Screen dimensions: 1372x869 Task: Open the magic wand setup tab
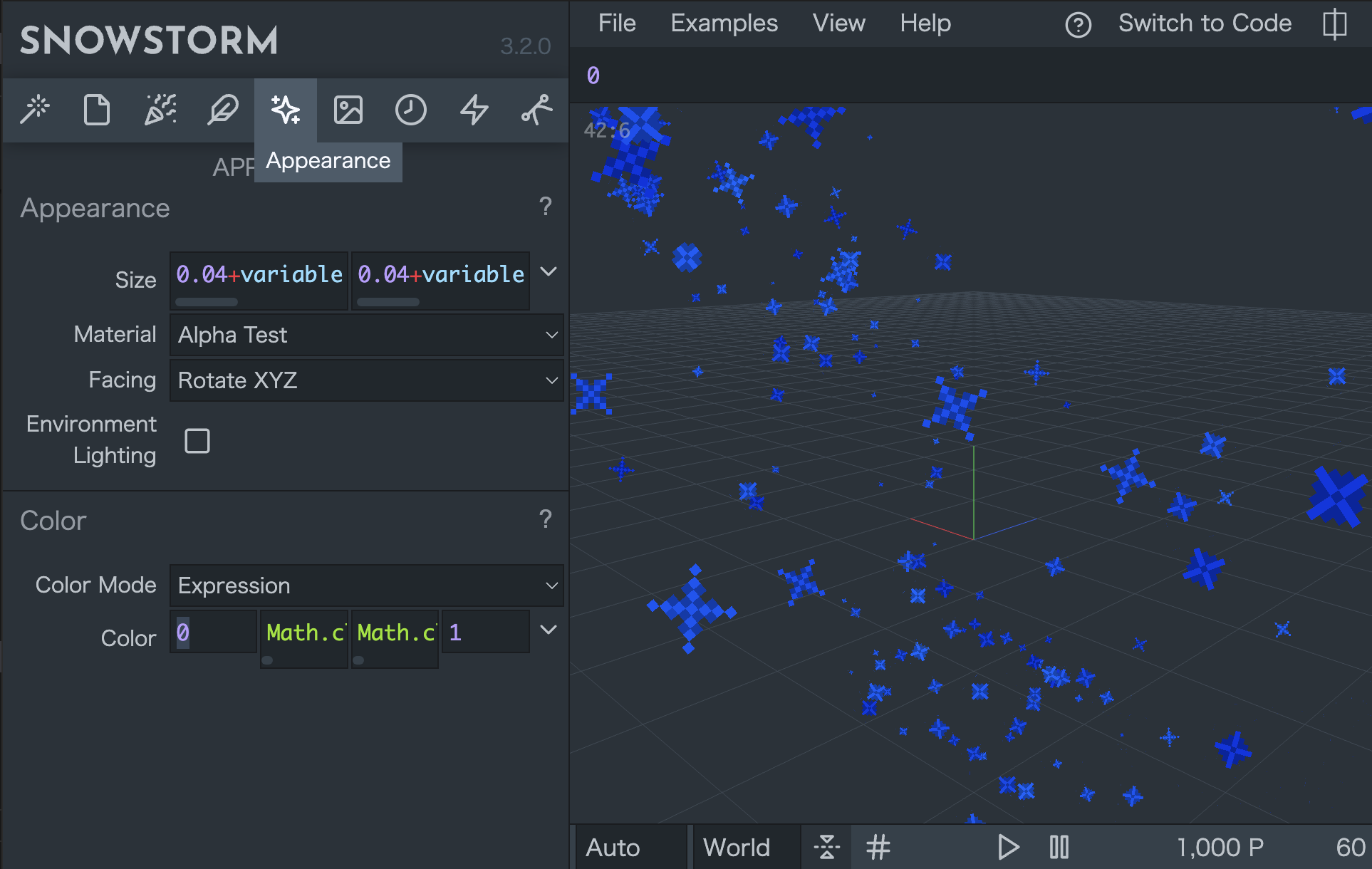35,110
